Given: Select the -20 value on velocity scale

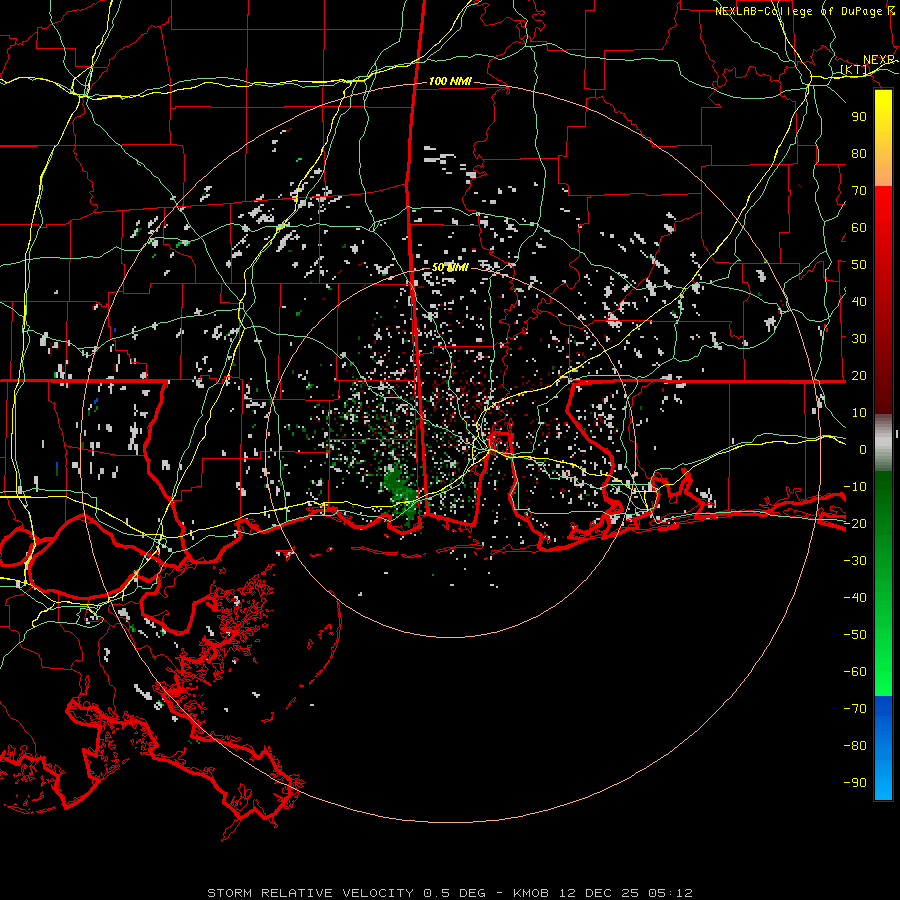Looking at the screenshot, I should pyautogui.click(x=855, y=523).
